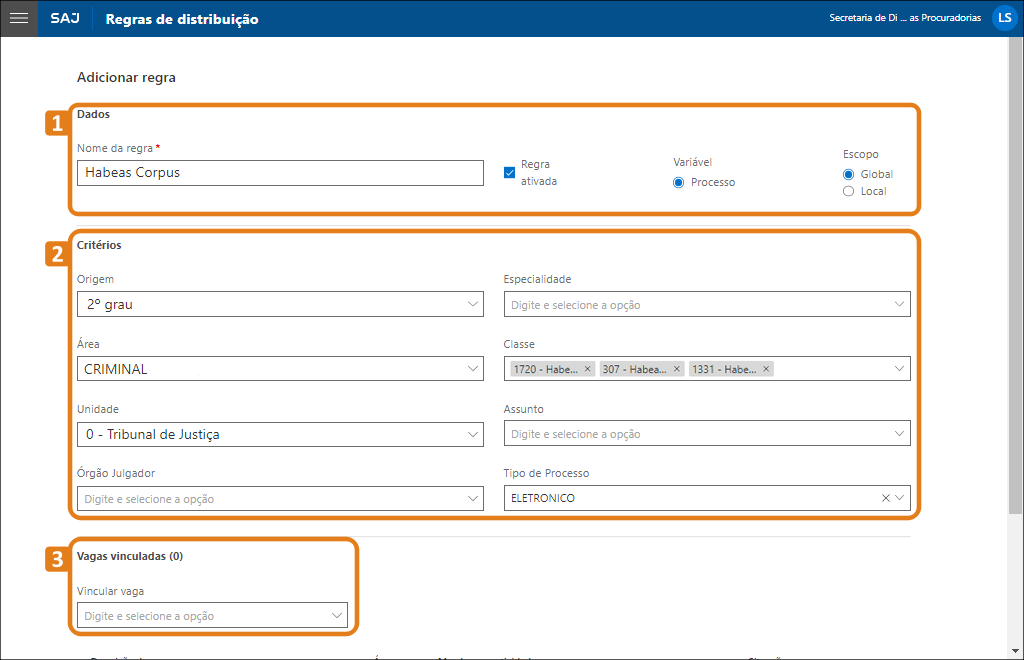Expand the Área dropdown showing CRIMINAL
The width and height of the screenshot is (1024, 660).
(280, 369)
